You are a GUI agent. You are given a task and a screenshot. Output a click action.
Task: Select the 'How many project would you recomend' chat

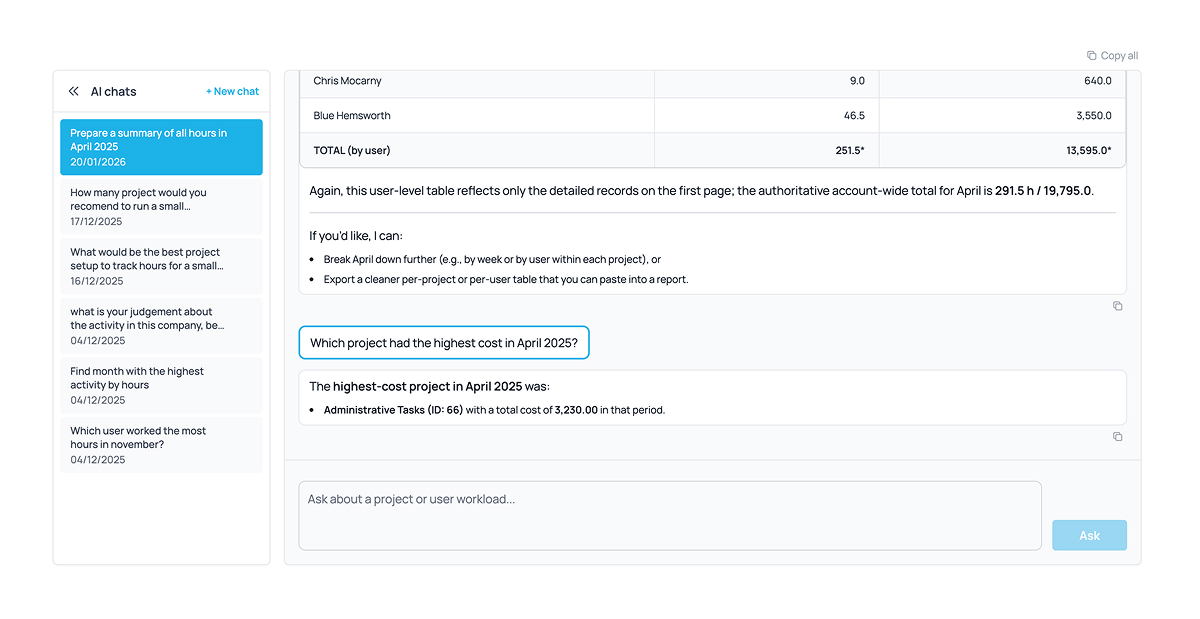pyautogui.click(x=161, y=206)
